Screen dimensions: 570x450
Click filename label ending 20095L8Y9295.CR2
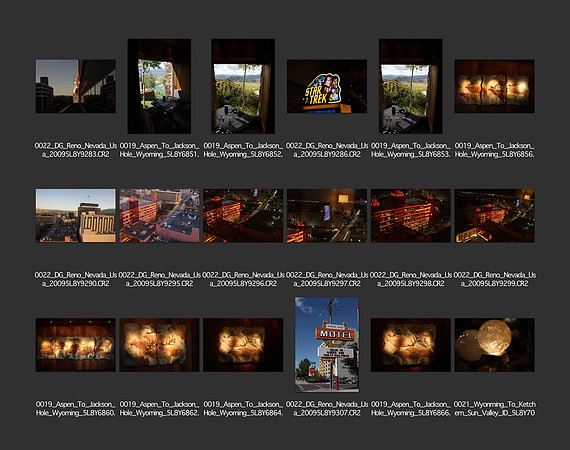pyautogui.click(x=159, y=279)
